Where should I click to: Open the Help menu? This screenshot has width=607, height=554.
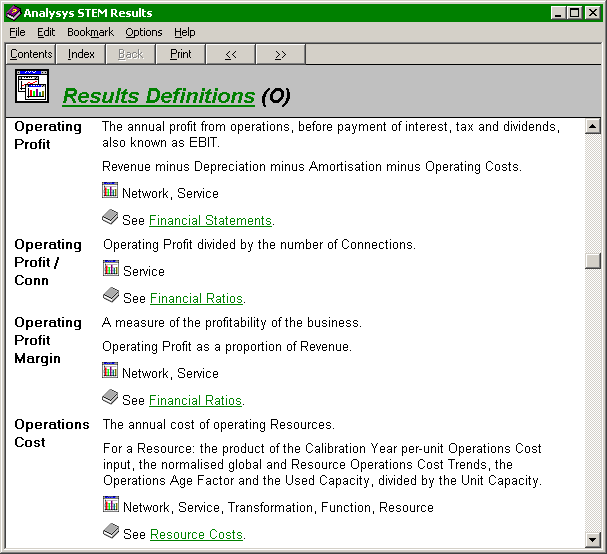pos(185,32)
